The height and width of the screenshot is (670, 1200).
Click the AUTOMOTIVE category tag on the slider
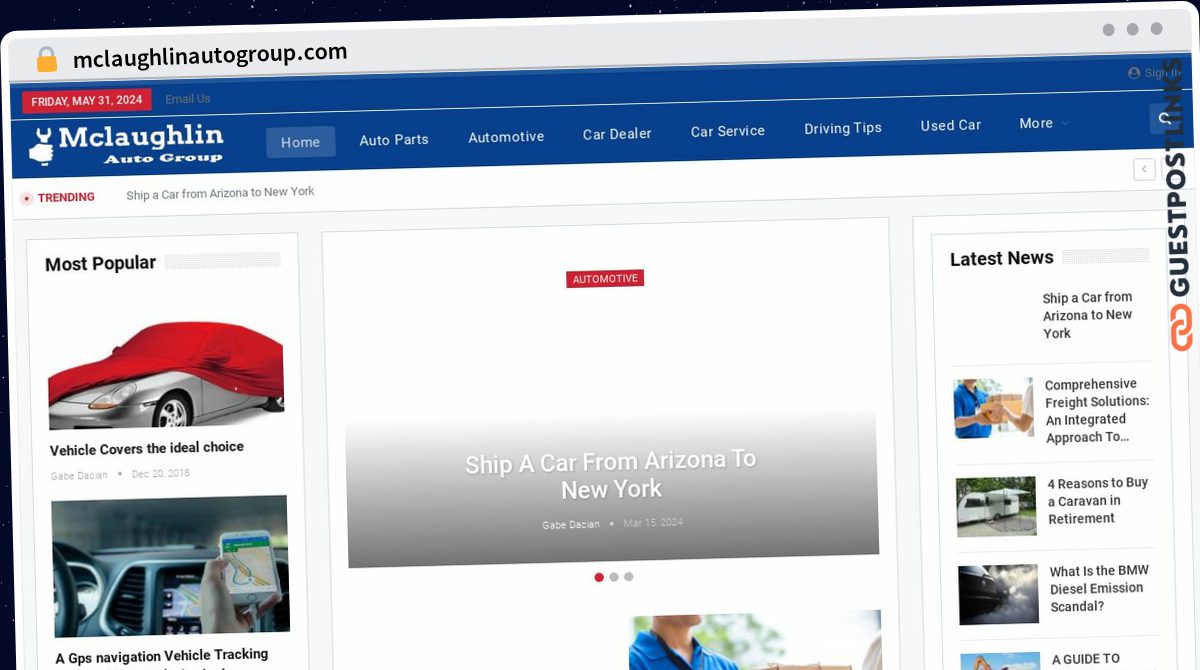605,279
